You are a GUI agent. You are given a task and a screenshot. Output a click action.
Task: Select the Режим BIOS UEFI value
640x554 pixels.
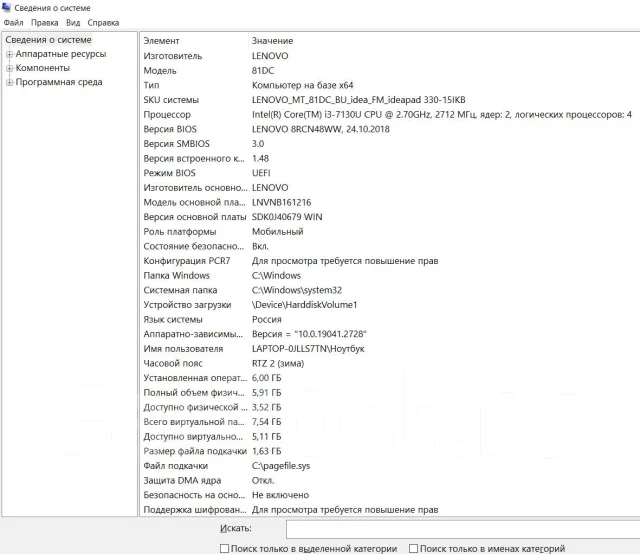261,173
